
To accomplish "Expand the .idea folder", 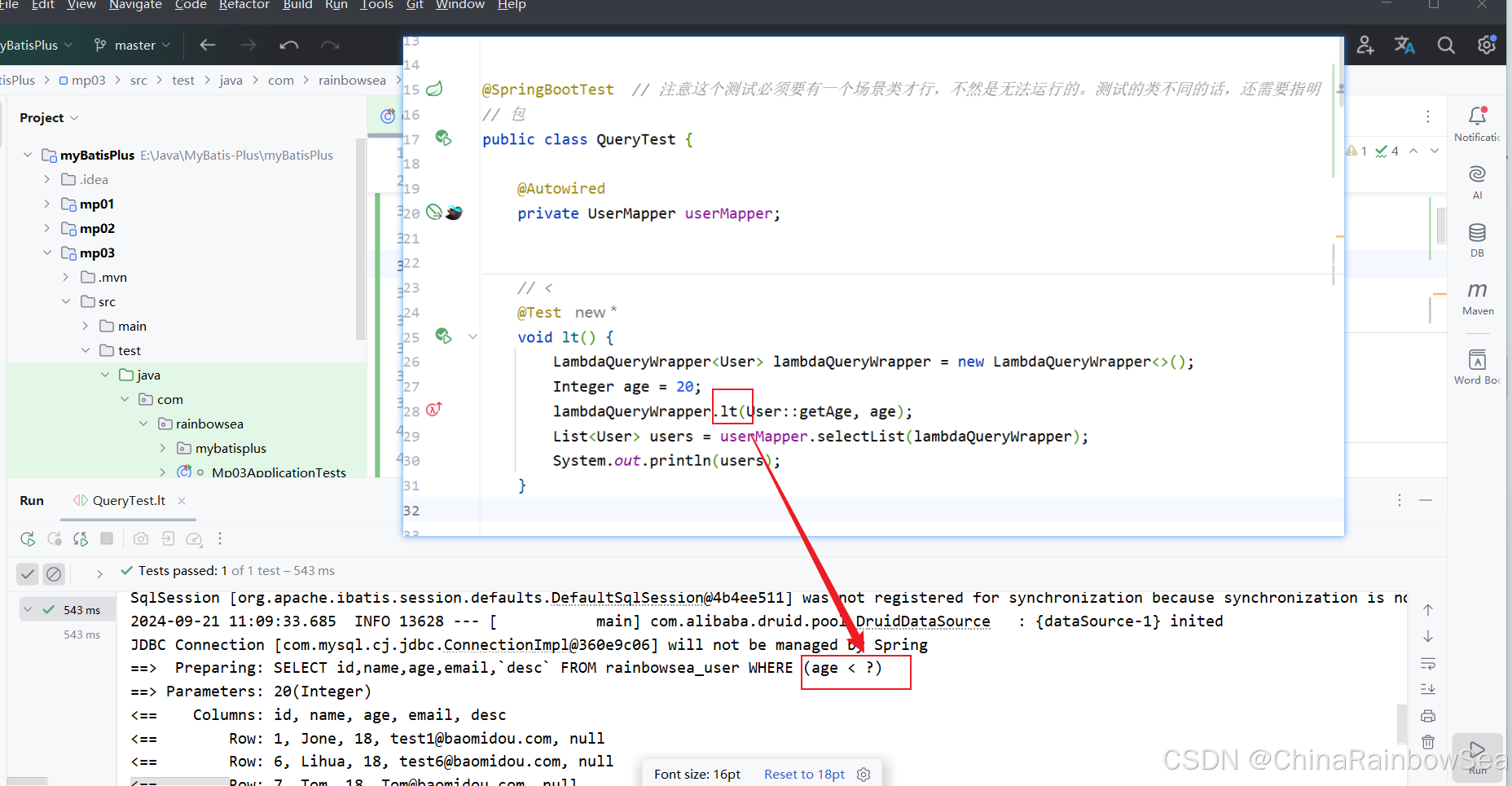I will pos(46,179).
